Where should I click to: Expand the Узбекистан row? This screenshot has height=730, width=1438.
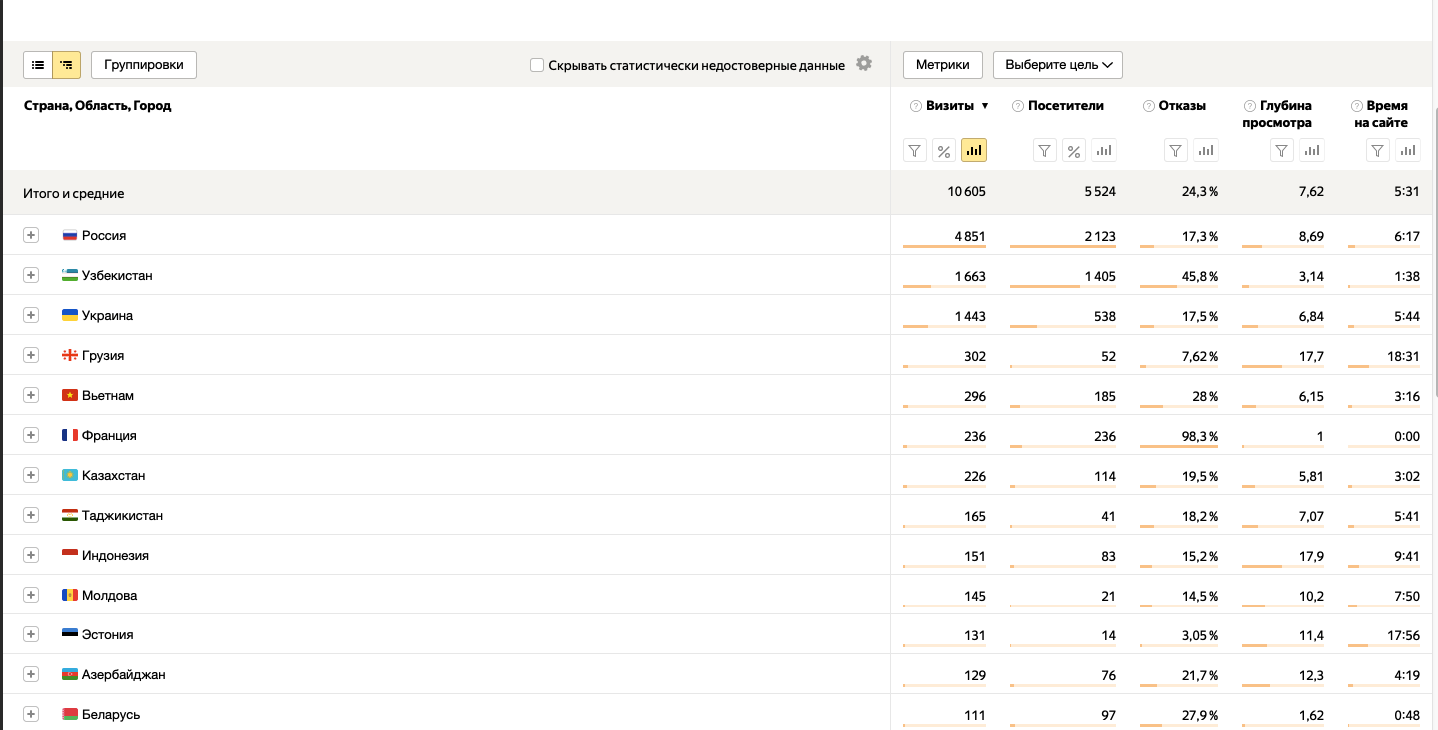click(31, 275)
